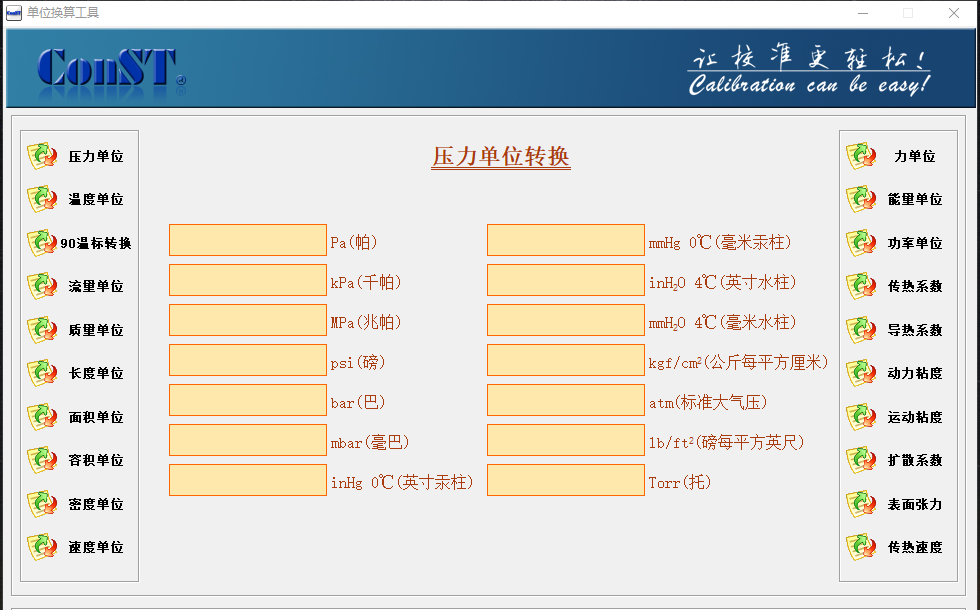The image size is (980, 610).
Task: Click the Pa(帕) input field
Action: point(248,240)
